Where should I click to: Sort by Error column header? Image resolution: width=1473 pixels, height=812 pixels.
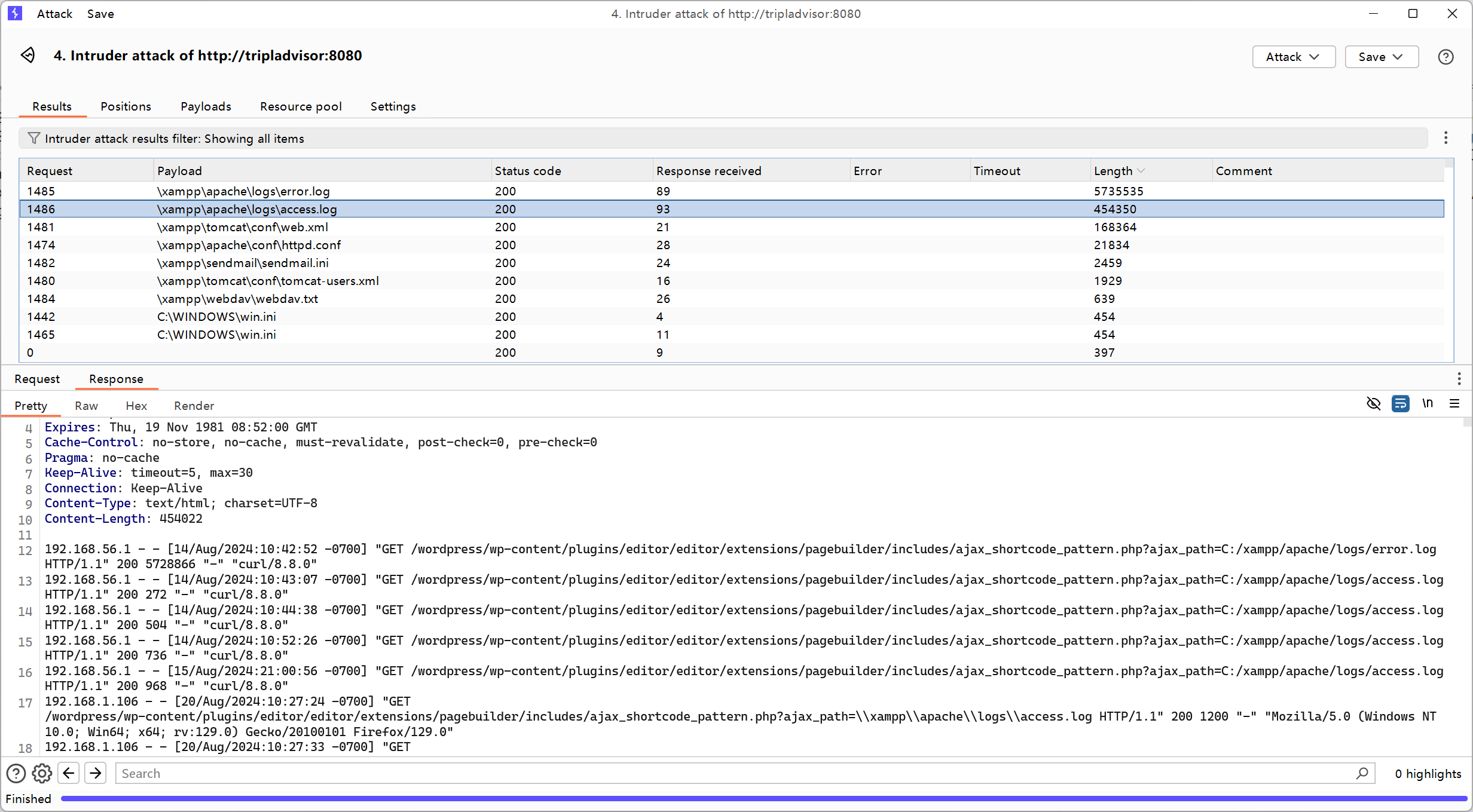pos(910,171)
